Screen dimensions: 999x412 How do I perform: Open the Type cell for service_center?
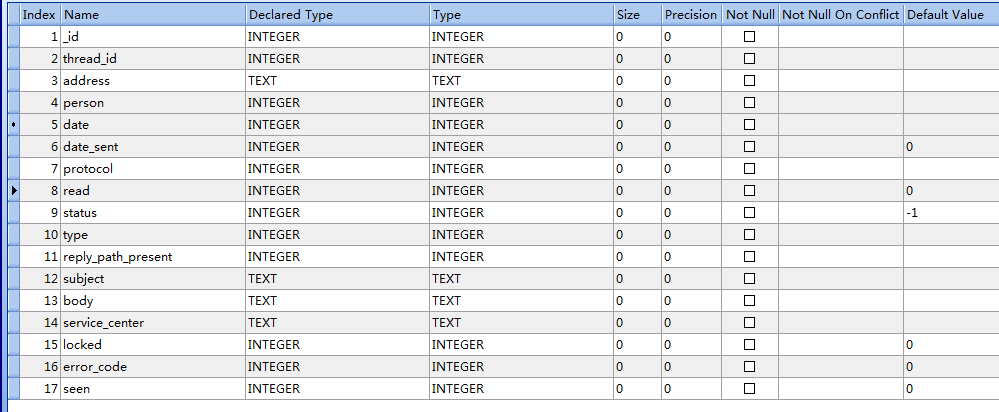521,323
